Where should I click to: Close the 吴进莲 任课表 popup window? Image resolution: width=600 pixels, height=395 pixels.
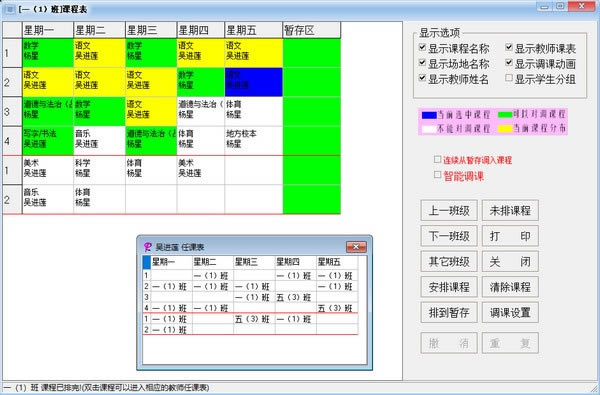pyautogui.click(x=356, y=247)
